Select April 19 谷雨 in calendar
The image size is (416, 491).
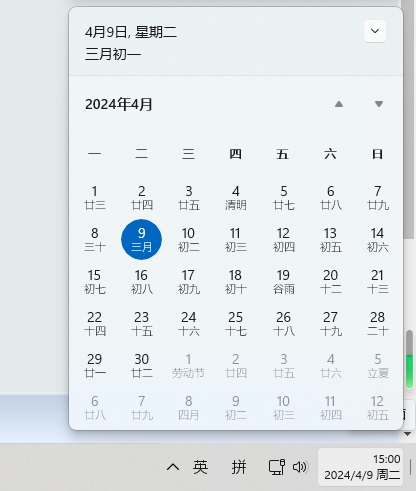(x=283, y=282)
